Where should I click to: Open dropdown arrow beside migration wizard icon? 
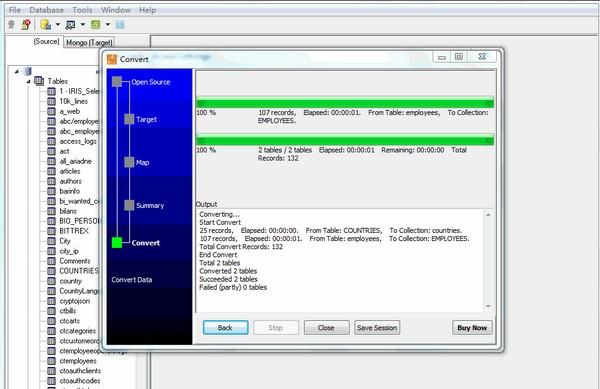click(x=83, y=25)
